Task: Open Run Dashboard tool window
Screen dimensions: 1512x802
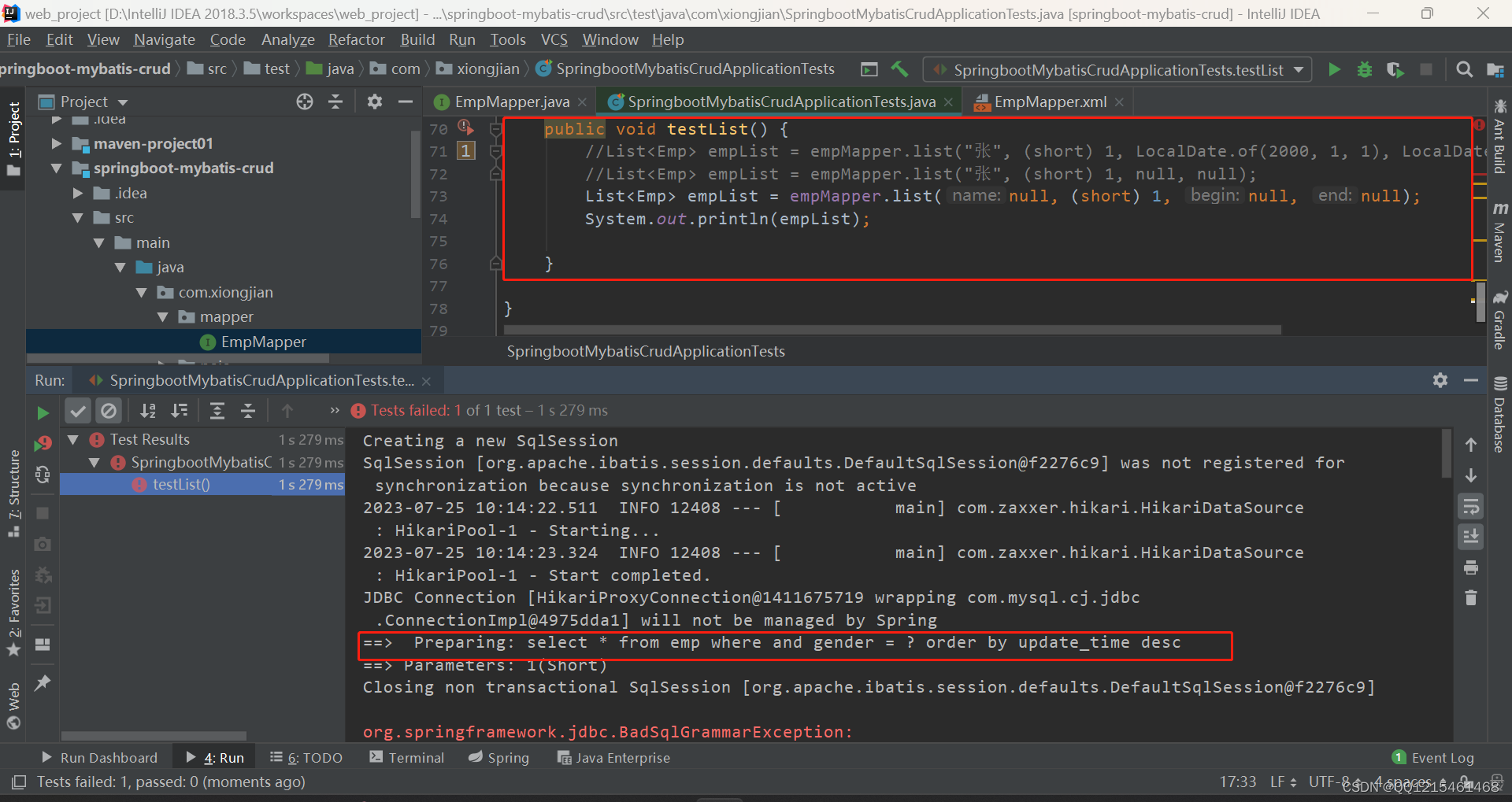Action: click(x=98, y=757)
